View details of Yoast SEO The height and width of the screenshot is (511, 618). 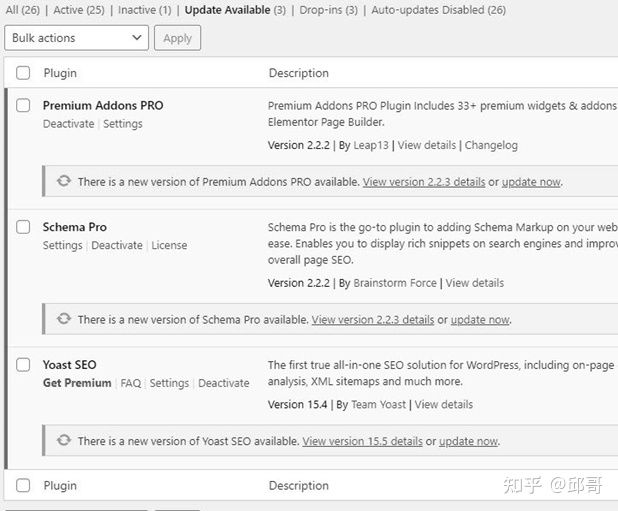444,404
